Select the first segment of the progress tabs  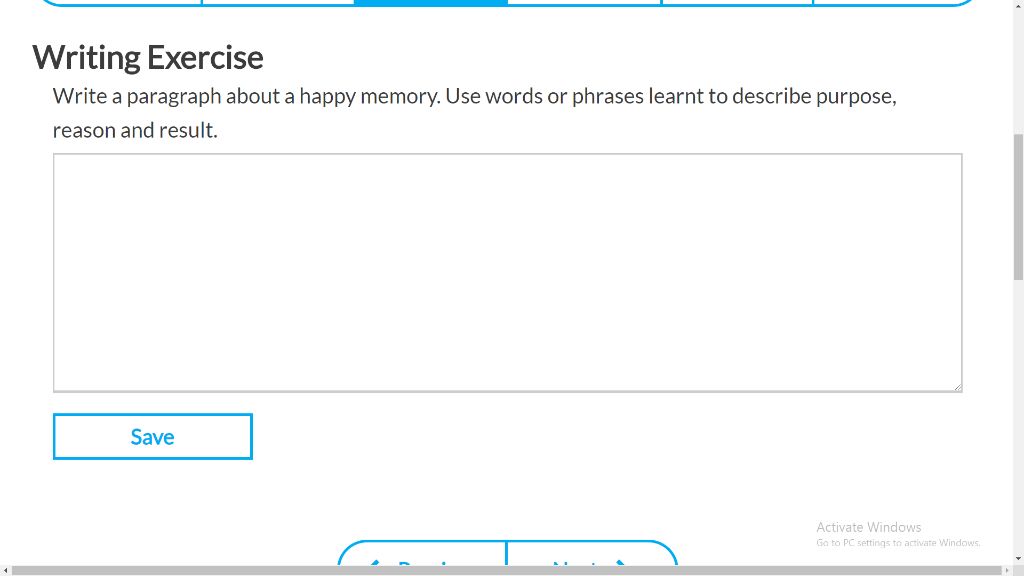121,3
